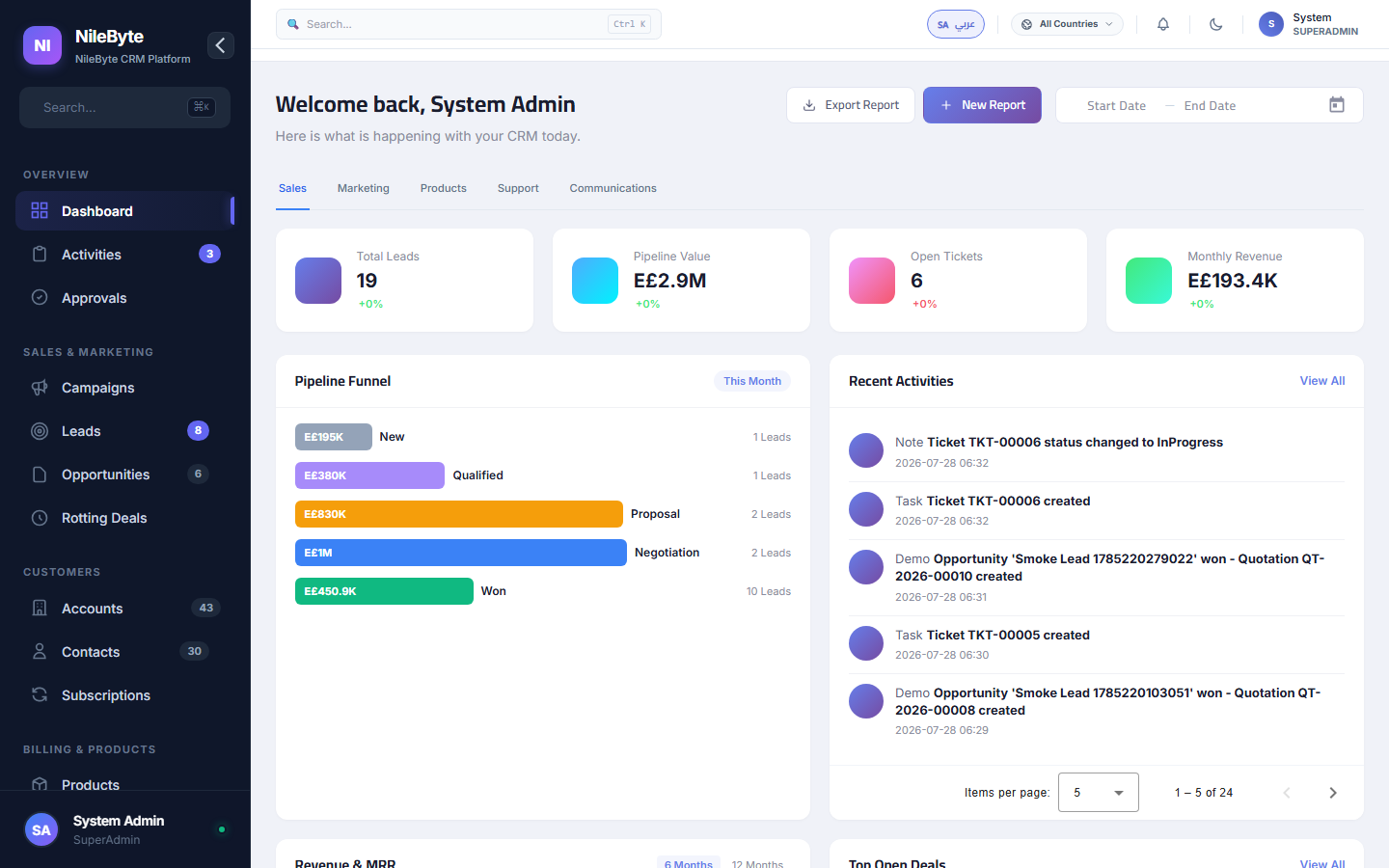Collapse the sidebar with the chevron button
Image resolution: width=1389 pixels, height=868 pixels.
[x=220, y=45]
